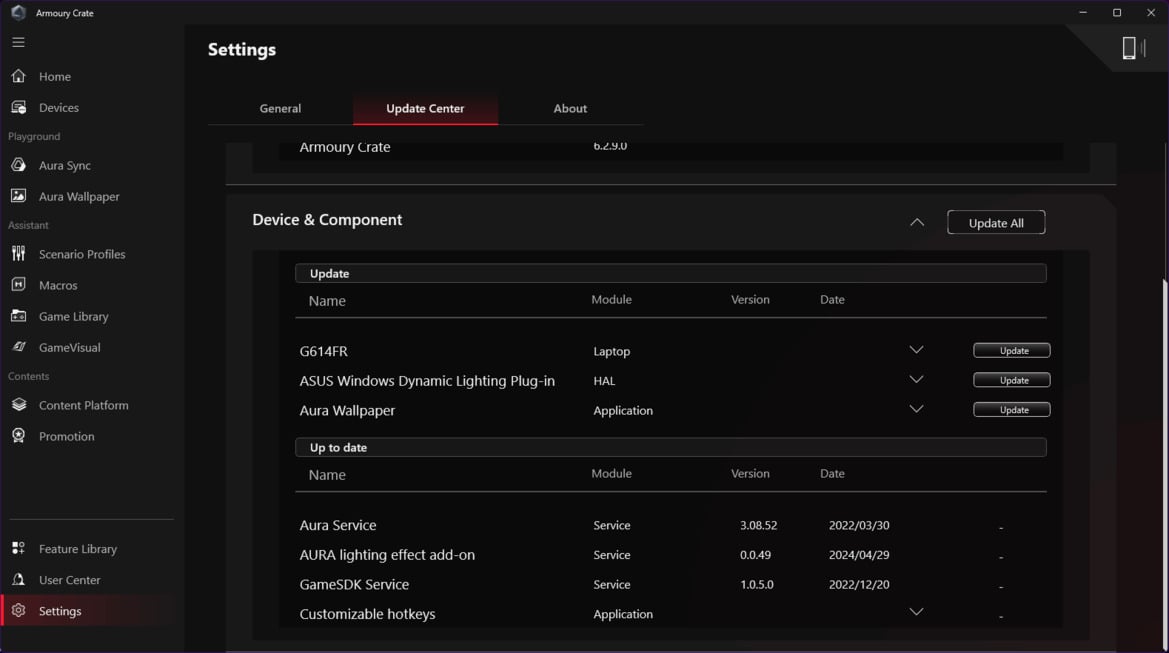Click the Feature Library icon

point(19,549)
